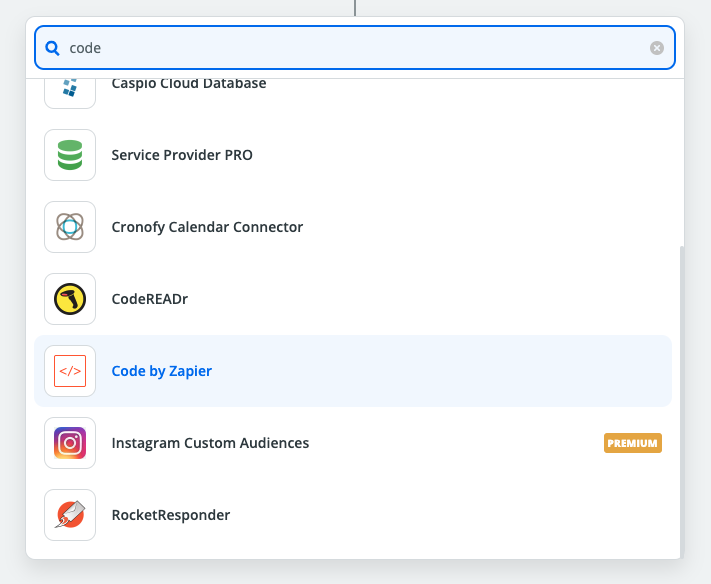Click the CodeREADr barcode scanner icon
This screenshot has height=584, width=711.
tap(70, 299)
